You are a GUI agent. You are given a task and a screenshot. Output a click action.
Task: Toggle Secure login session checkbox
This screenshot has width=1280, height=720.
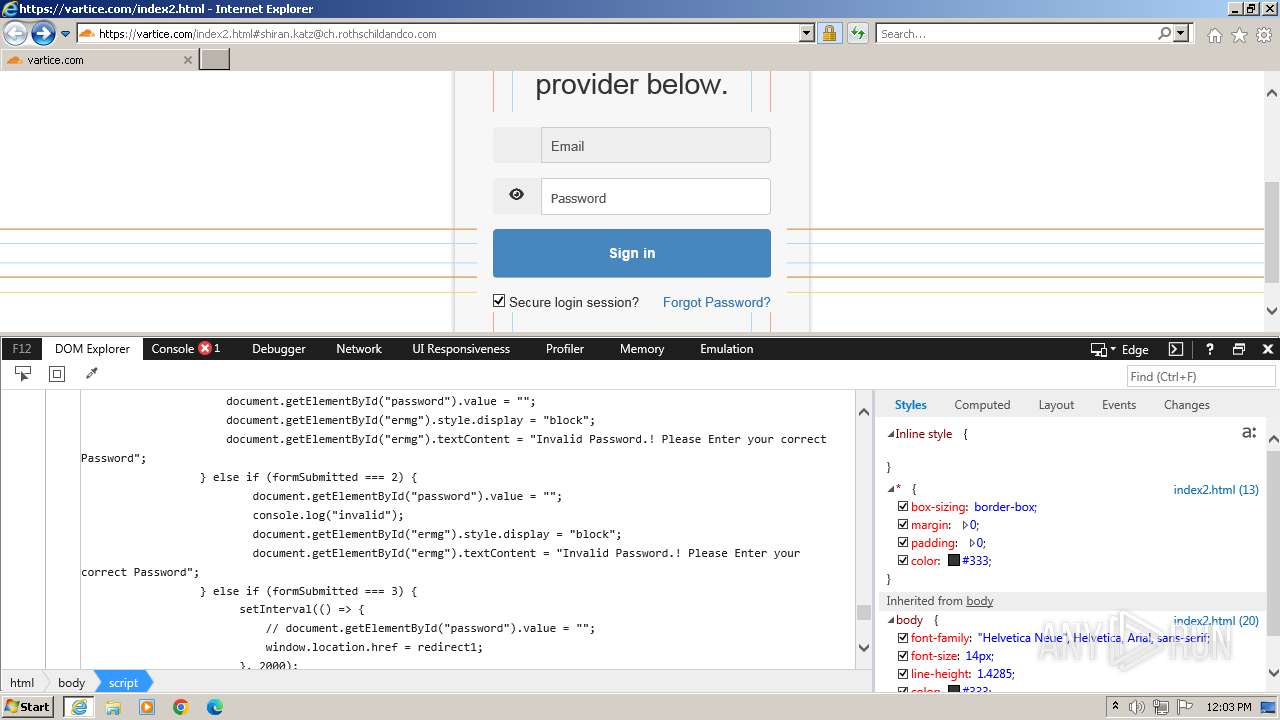pos(499,301)
